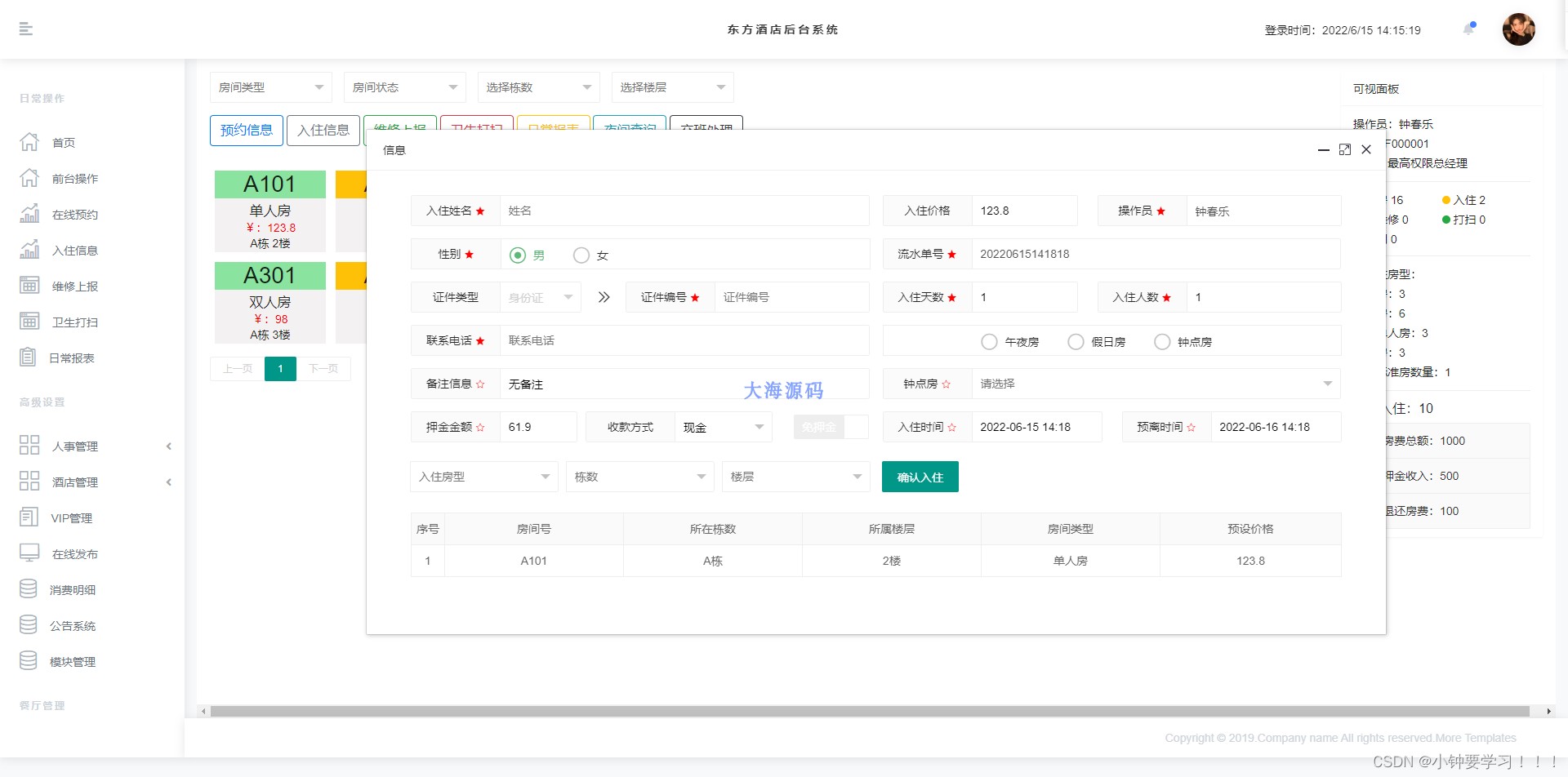Viewport: 1568px width, 777px height.
Task: Click the 酒店管理 grid icon
Action: [29, 482]
